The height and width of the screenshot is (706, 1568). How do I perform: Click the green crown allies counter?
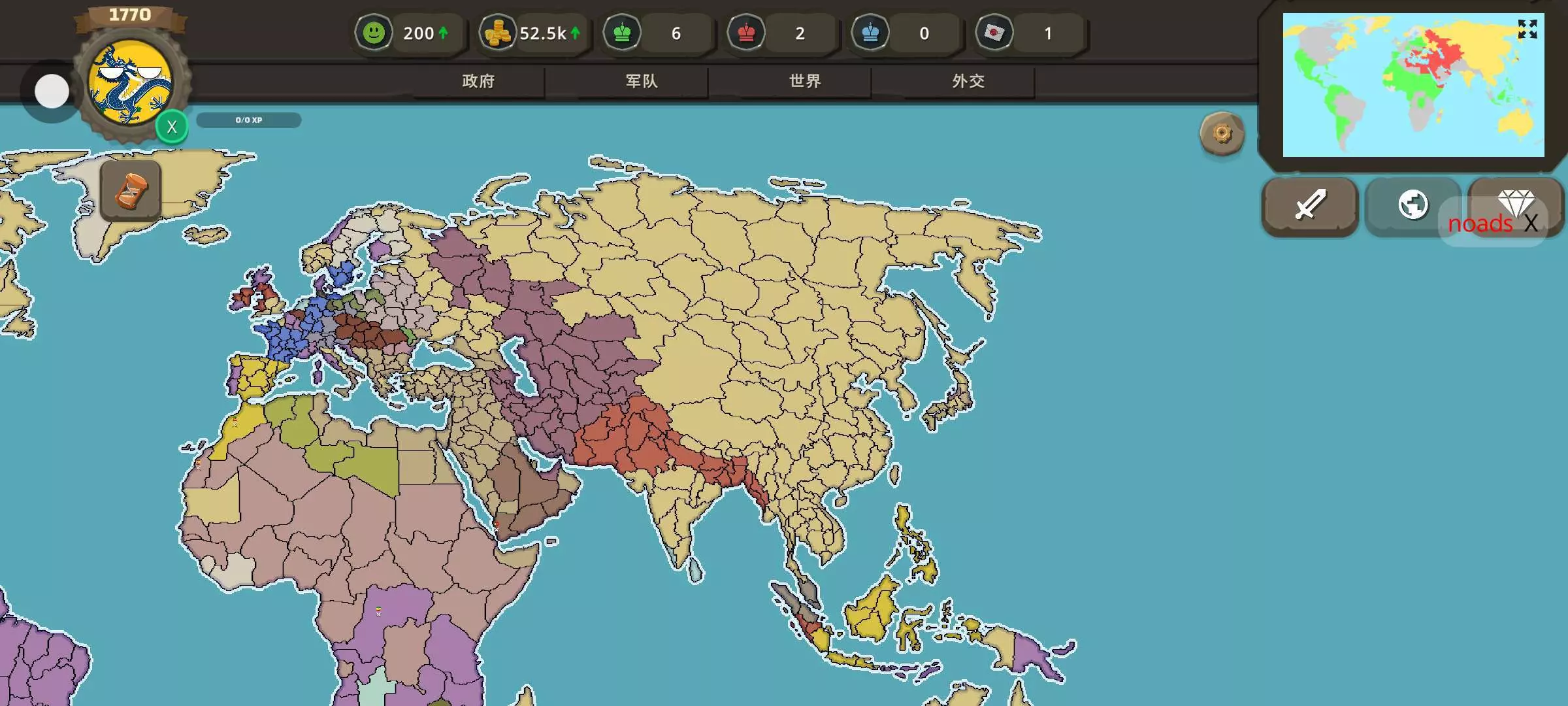coord(622,33)
